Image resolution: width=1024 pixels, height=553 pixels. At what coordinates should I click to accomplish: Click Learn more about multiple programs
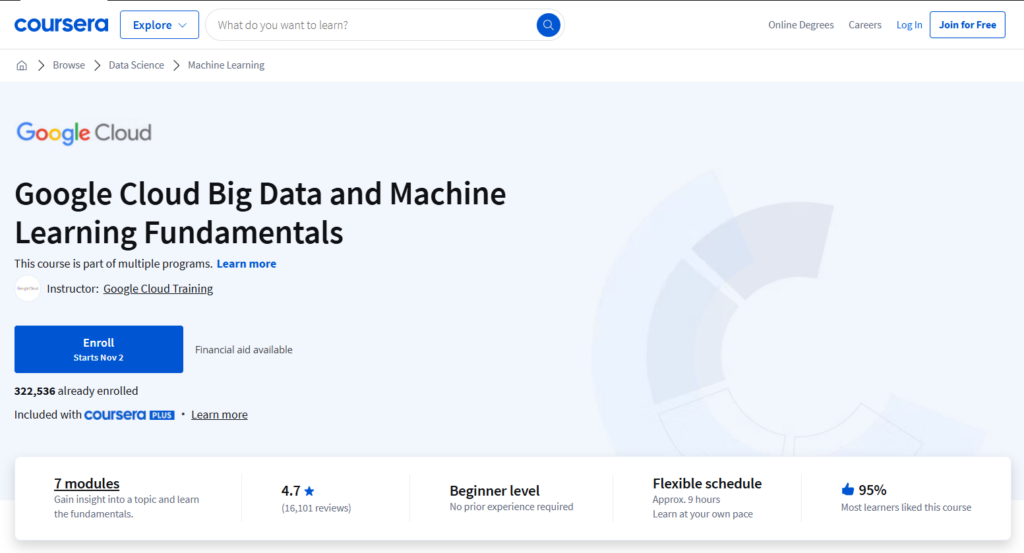pyautogui.click(x=246, y=264)
